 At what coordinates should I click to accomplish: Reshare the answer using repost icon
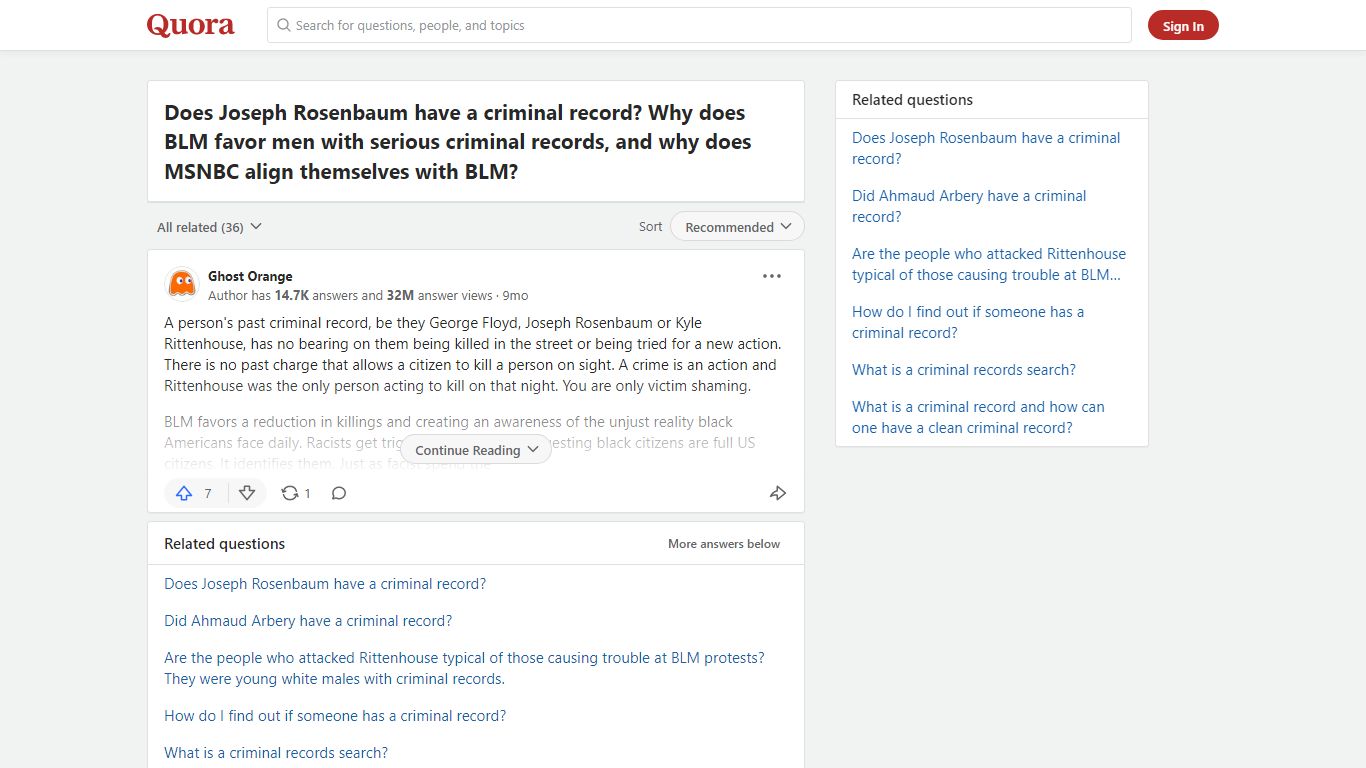[x=296, y=493]
